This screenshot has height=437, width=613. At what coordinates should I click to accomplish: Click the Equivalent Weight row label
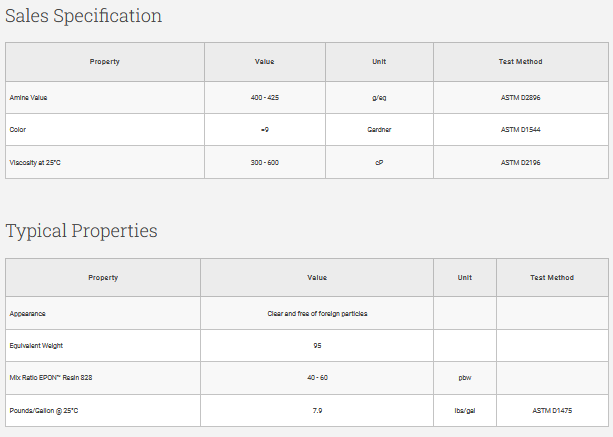(37, 346)
